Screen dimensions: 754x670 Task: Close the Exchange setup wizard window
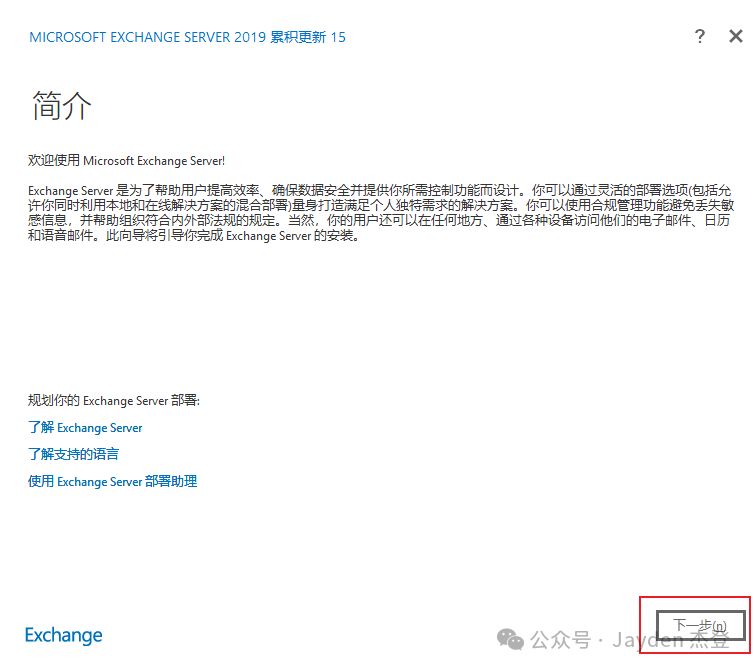735,37
